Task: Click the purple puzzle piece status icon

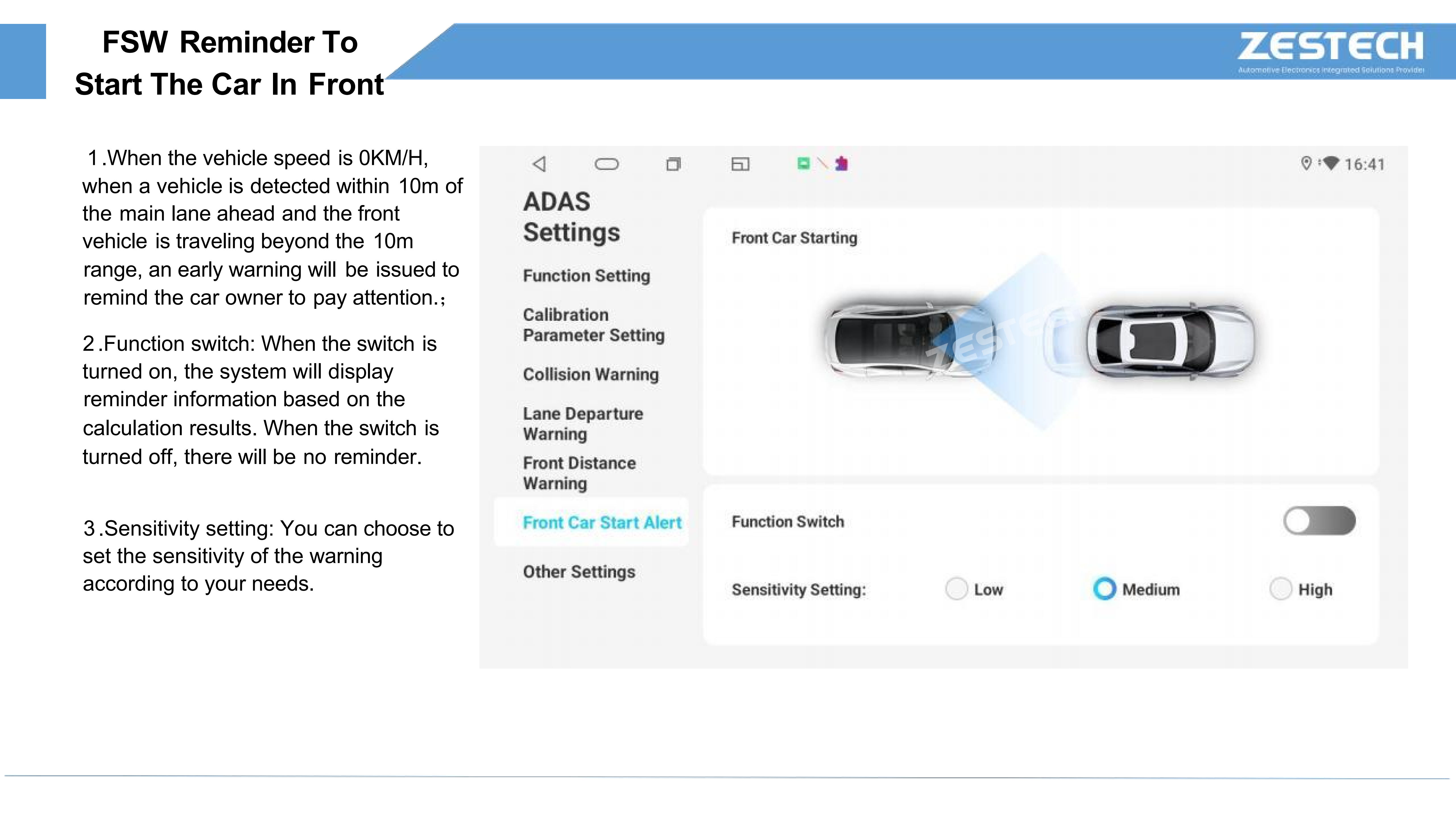Action: [842, 163]
